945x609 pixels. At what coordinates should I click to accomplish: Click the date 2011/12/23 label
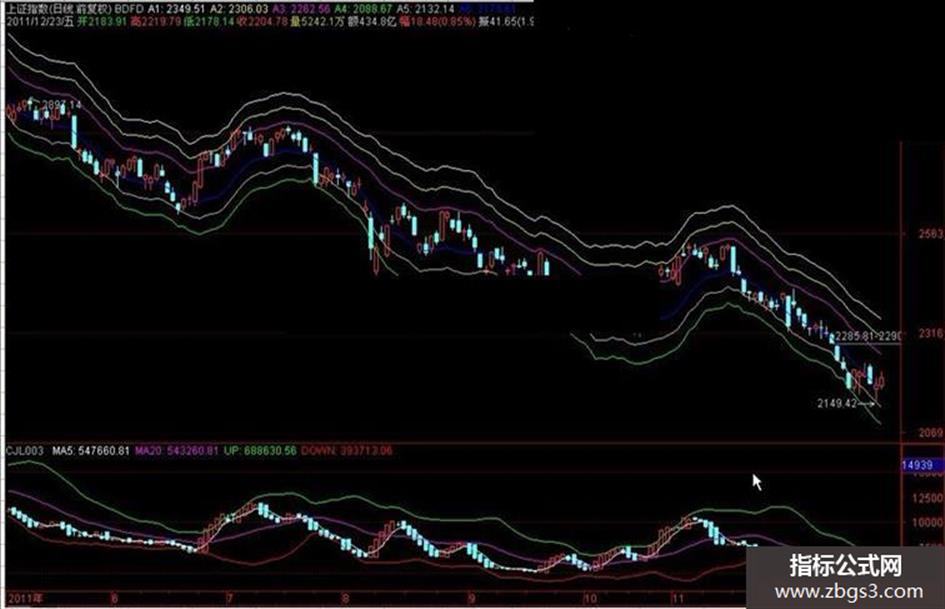[x=34, y=22]
